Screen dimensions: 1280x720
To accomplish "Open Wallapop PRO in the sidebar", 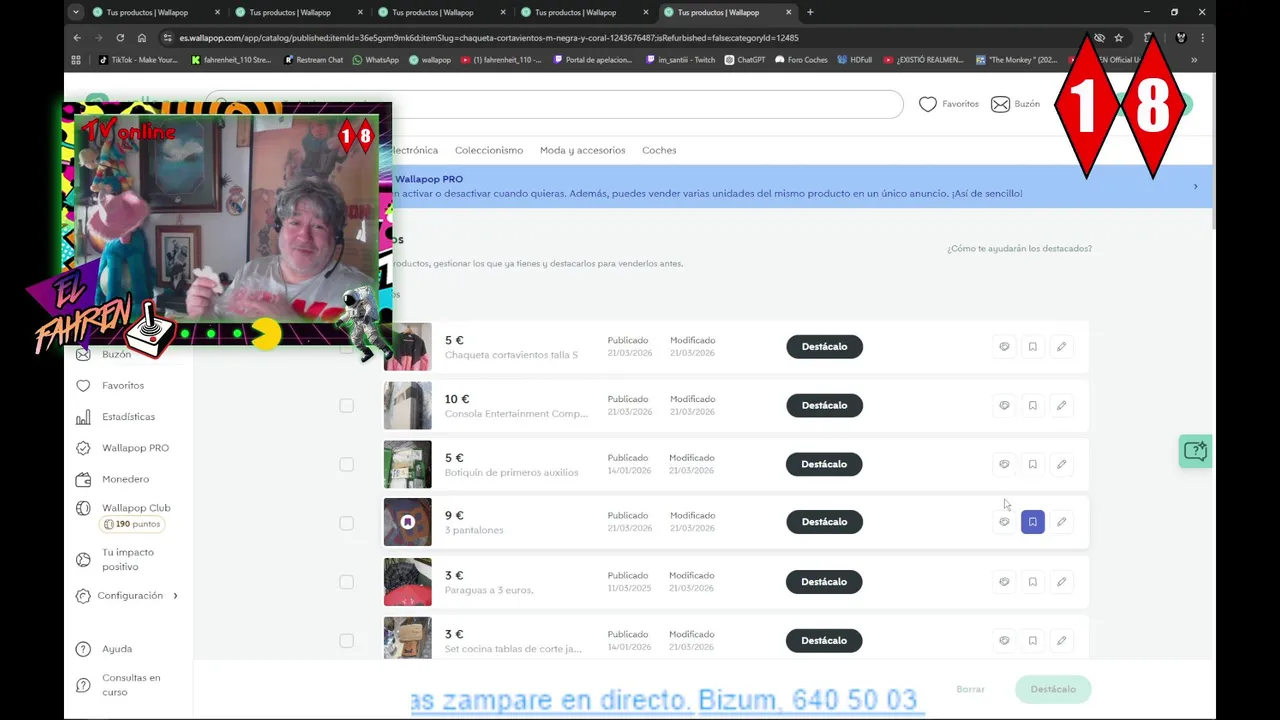I will tap(135, 448).
